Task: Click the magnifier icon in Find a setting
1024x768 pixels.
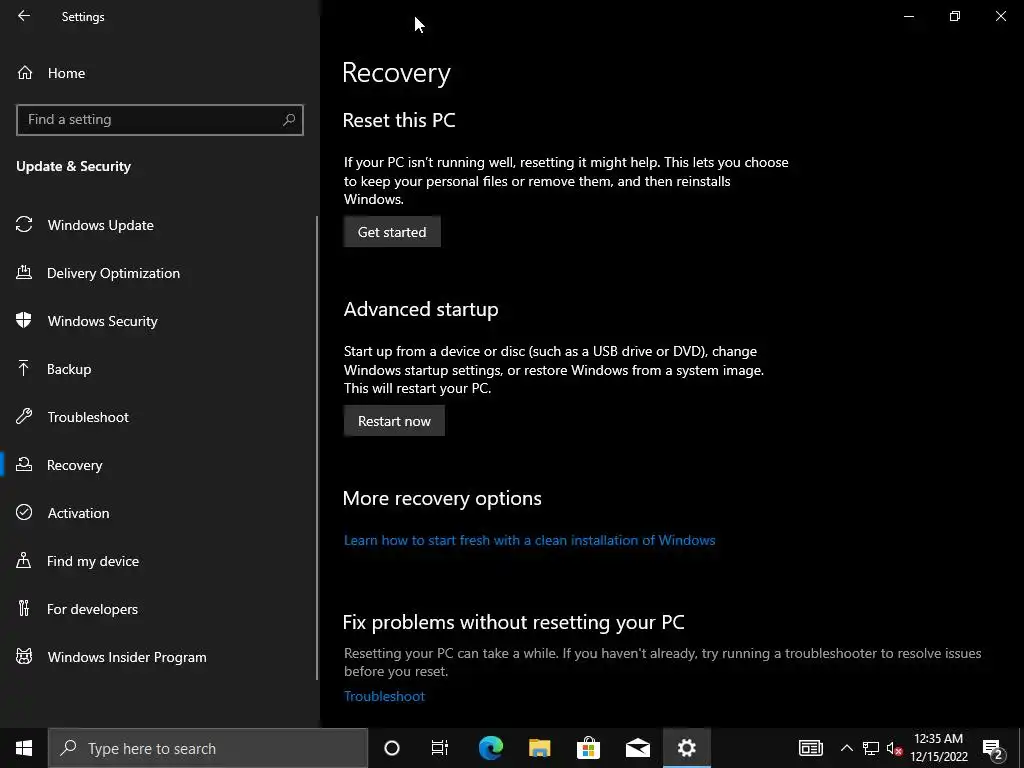Action: [289, 120]
